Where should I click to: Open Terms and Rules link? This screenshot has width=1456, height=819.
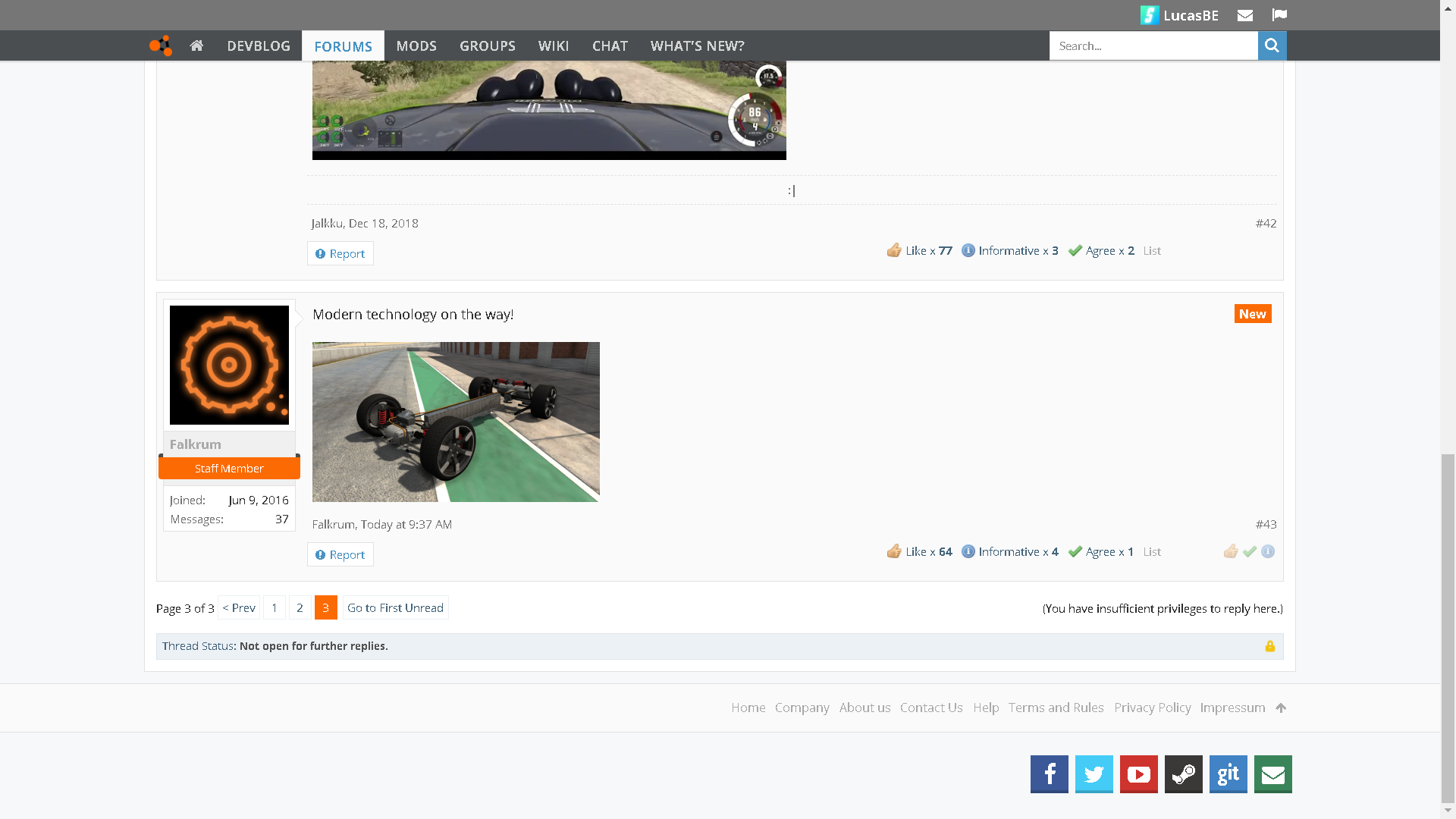coord(1056,708)
